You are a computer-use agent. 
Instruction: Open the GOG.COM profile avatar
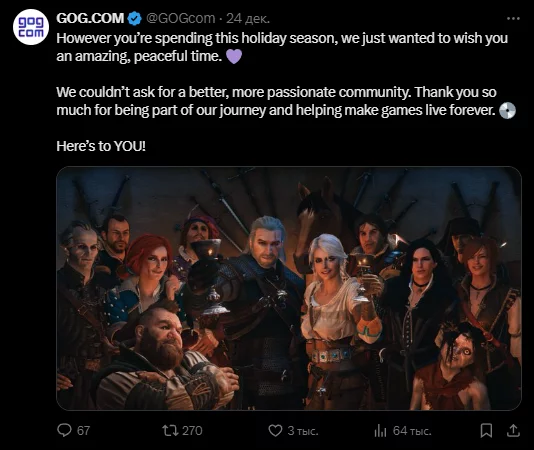click(x=31, y=27)
